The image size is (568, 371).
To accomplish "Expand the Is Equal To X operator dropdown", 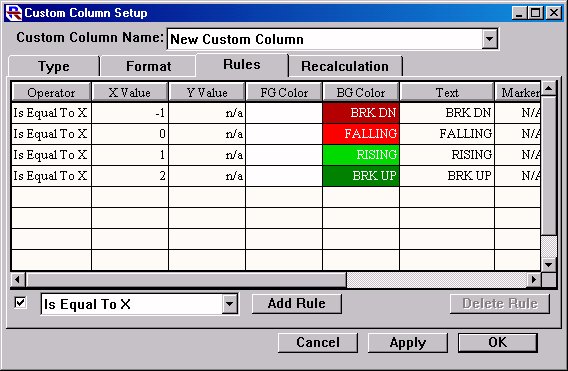I will tap(229, 304).
